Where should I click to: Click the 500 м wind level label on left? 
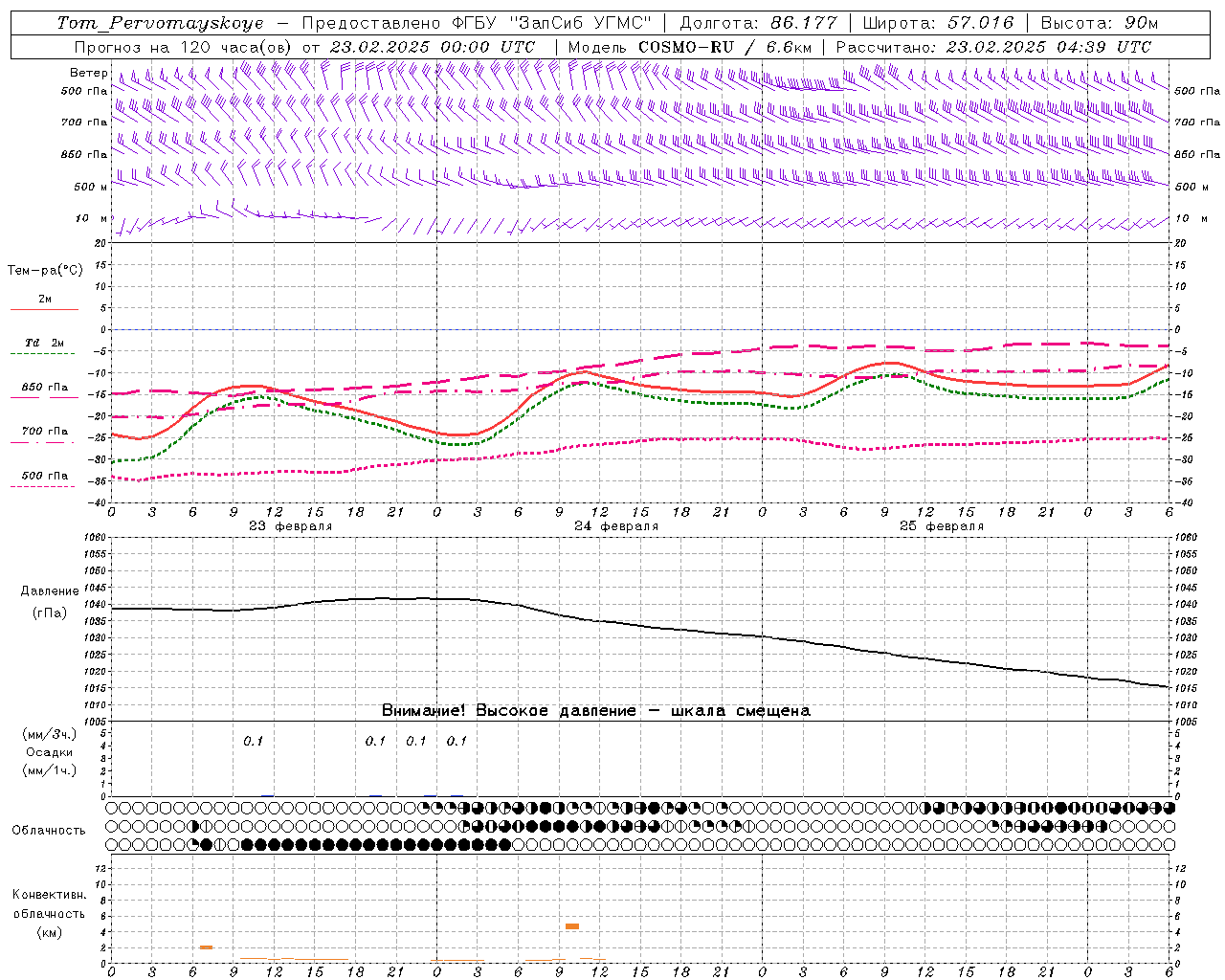91,187
